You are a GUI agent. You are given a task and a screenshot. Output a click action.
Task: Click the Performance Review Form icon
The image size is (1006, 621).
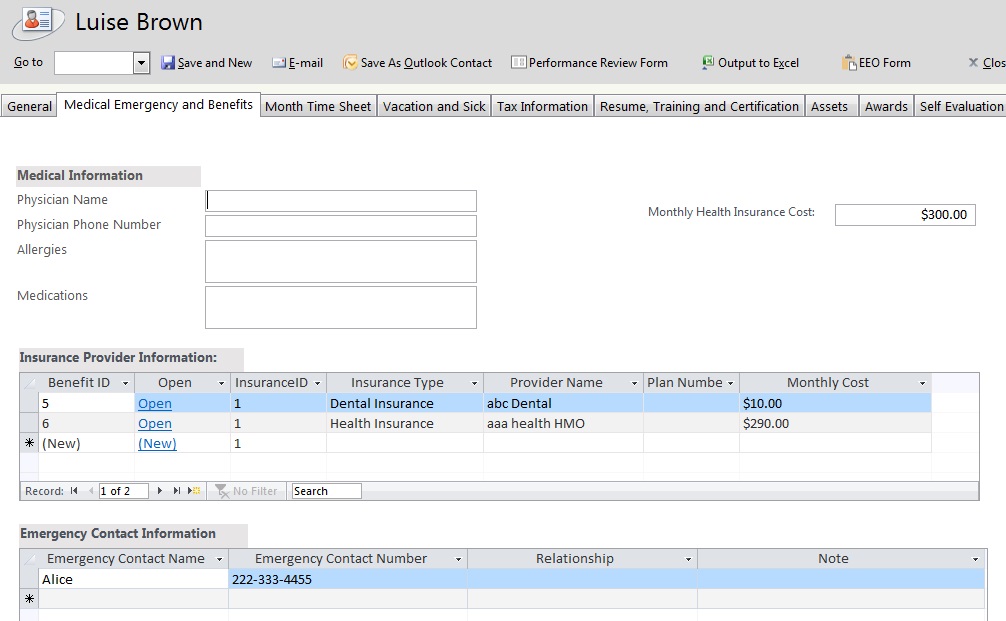(518, 62)
